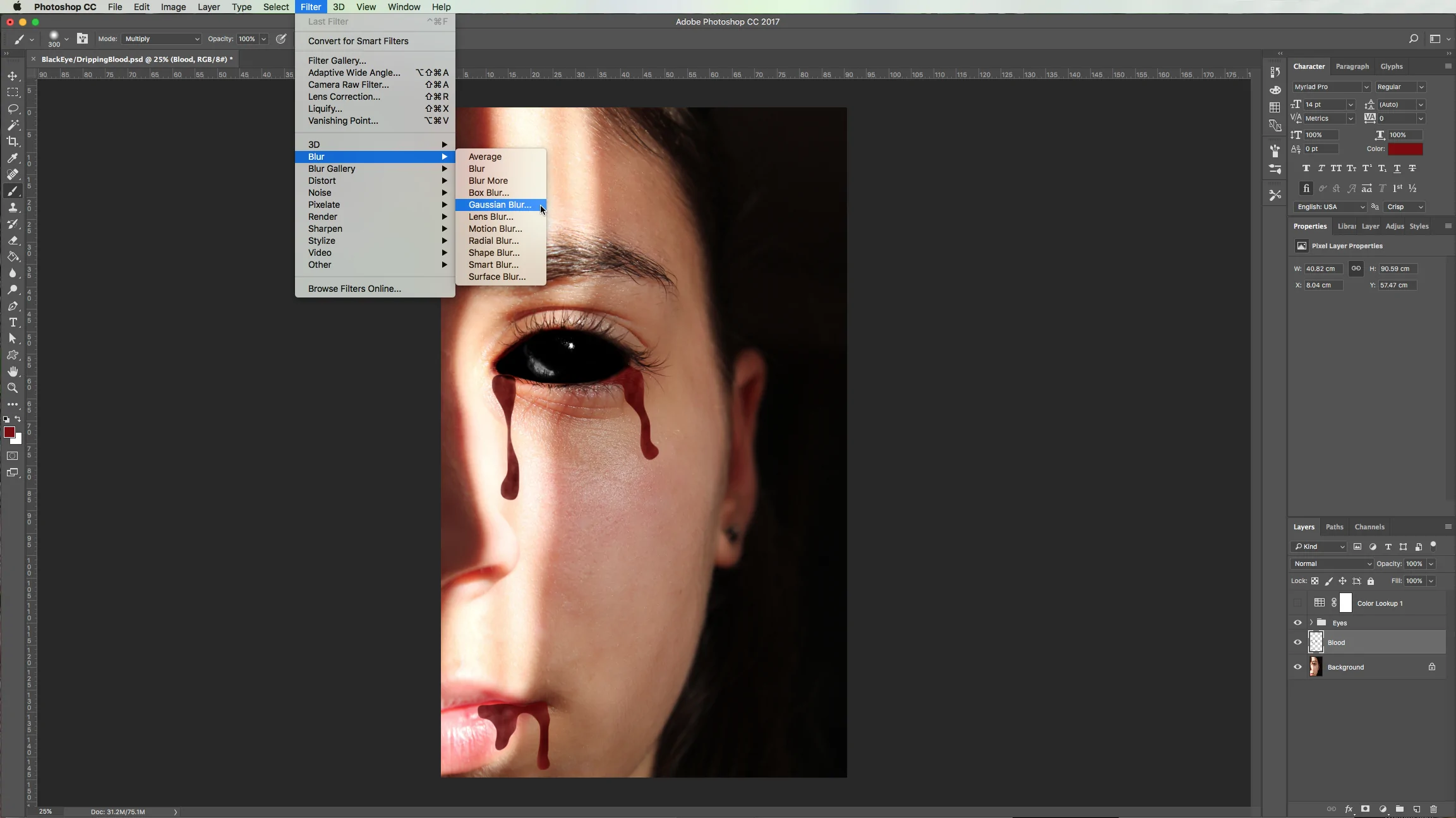Switch to the Channels tab
The image size is (1456, 818).
point(1369,527)
